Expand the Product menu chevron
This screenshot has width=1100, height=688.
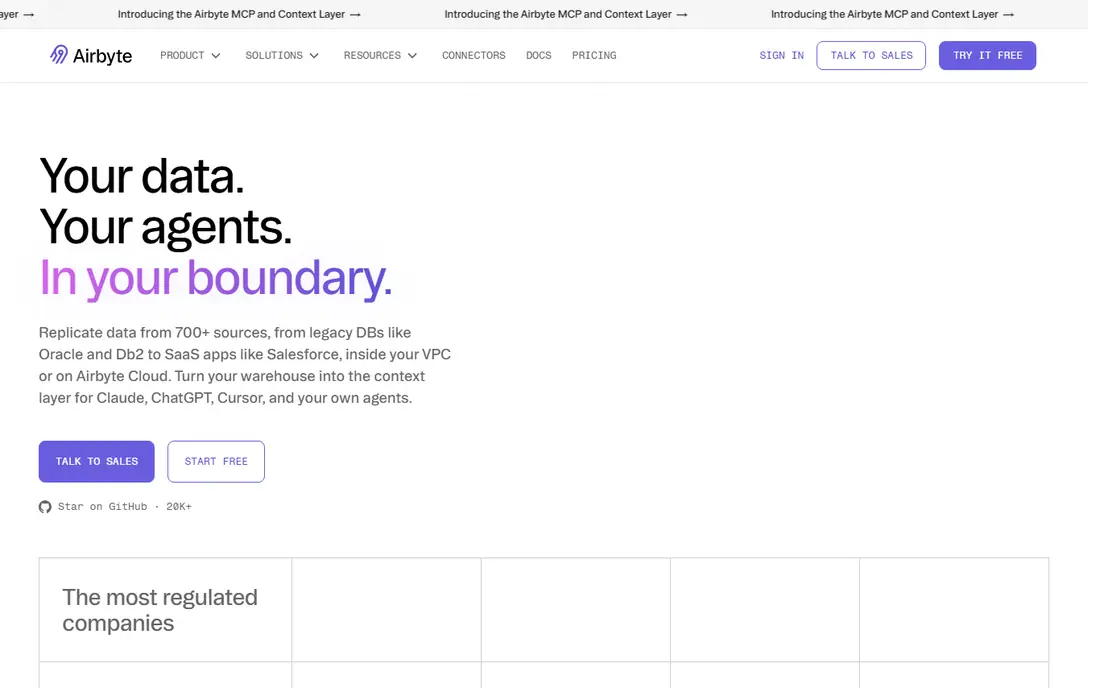tap(216, 55)
